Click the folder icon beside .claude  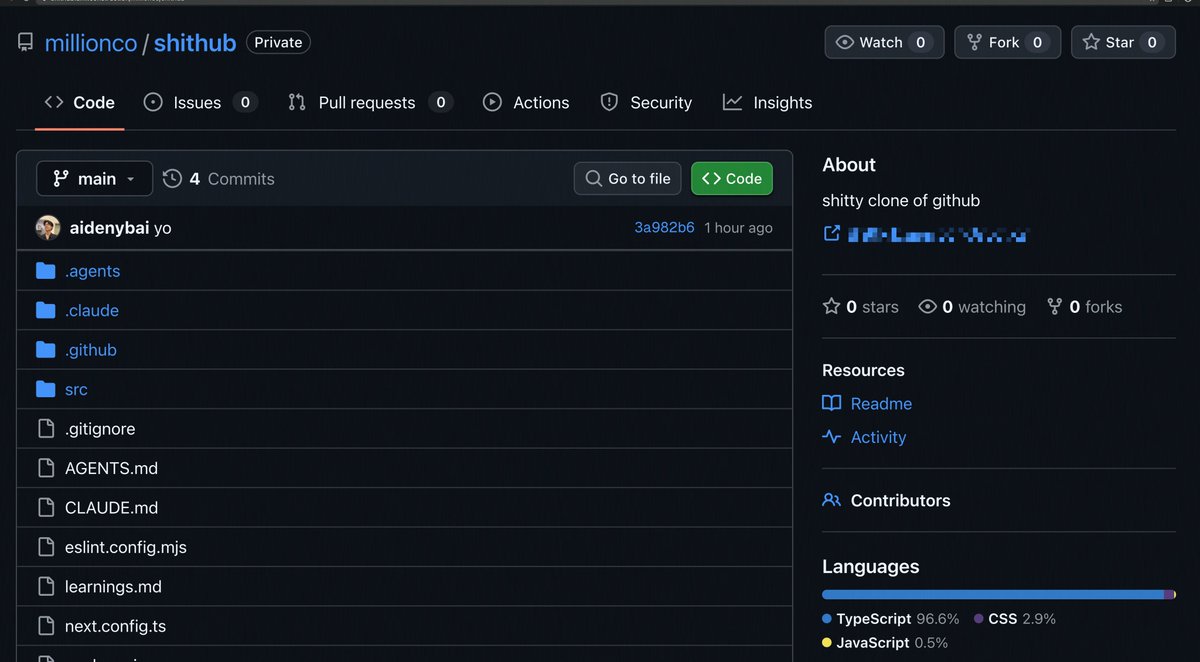pos(45,310)
